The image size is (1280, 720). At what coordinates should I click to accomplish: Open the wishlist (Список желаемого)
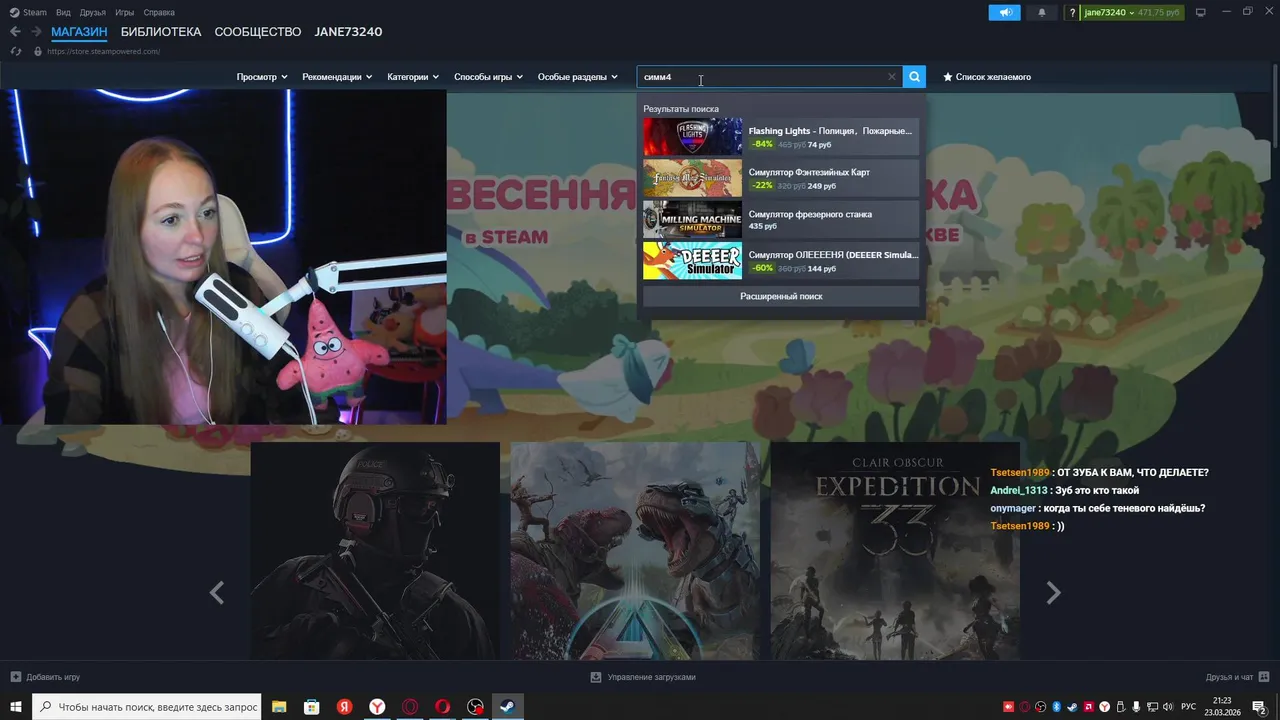(987, 77)
